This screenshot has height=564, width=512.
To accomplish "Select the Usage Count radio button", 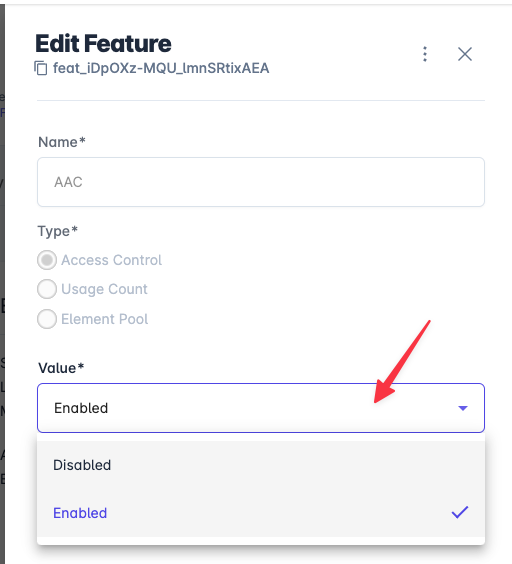I will coord(47,289).
